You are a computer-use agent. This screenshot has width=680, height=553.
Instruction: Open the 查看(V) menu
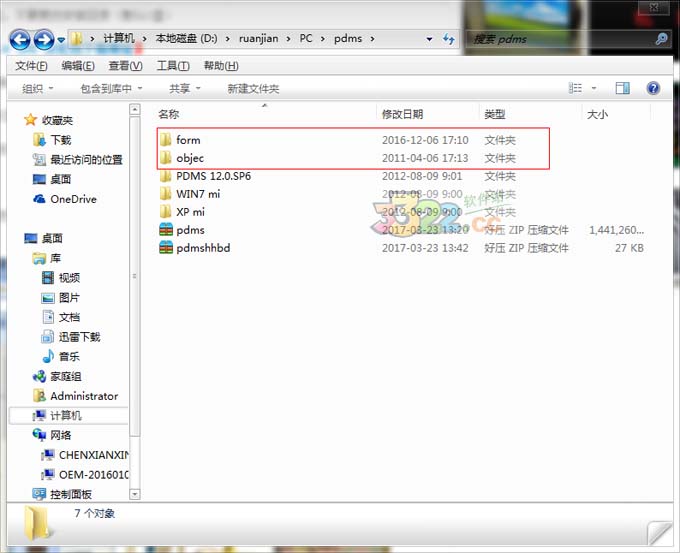pos(125,65)
